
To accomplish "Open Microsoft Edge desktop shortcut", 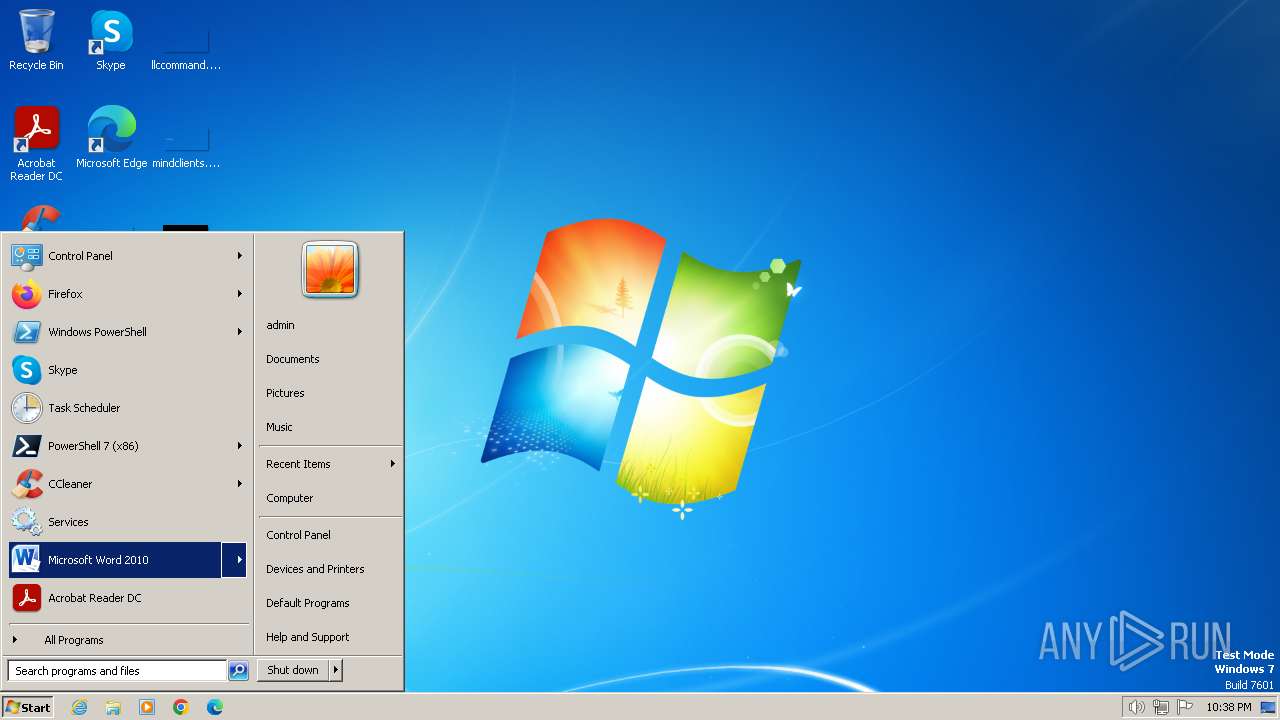I will point(111,137).
